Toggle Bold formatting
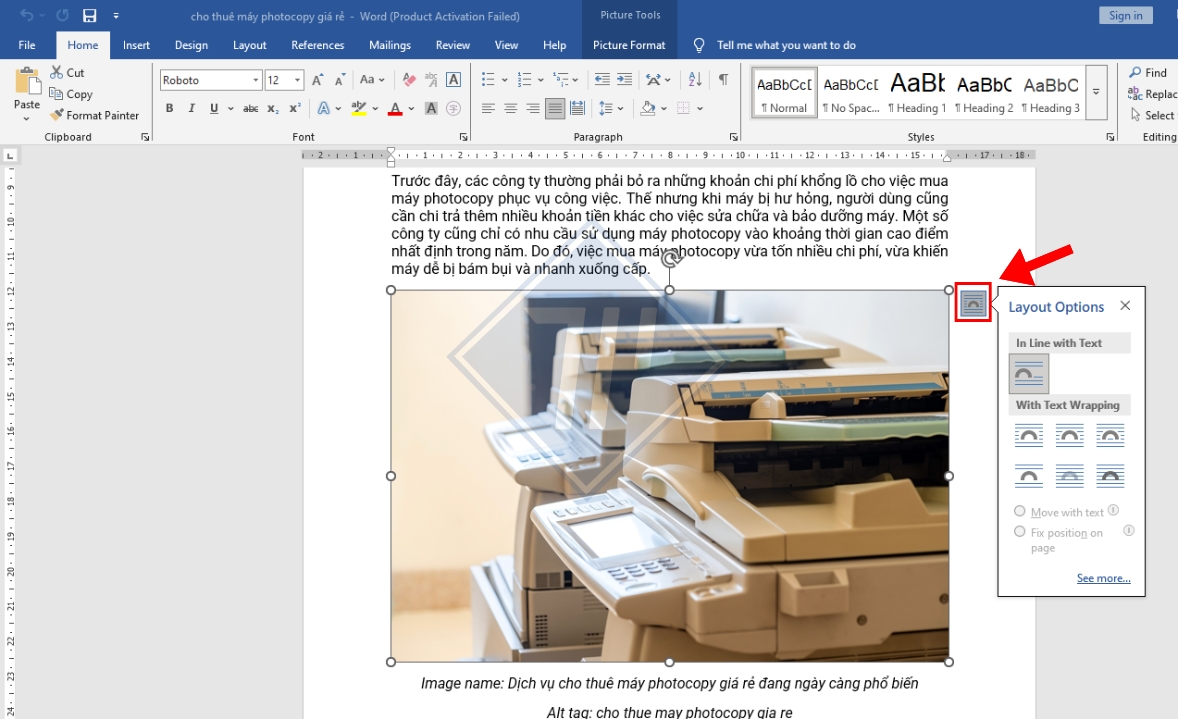 169,109
